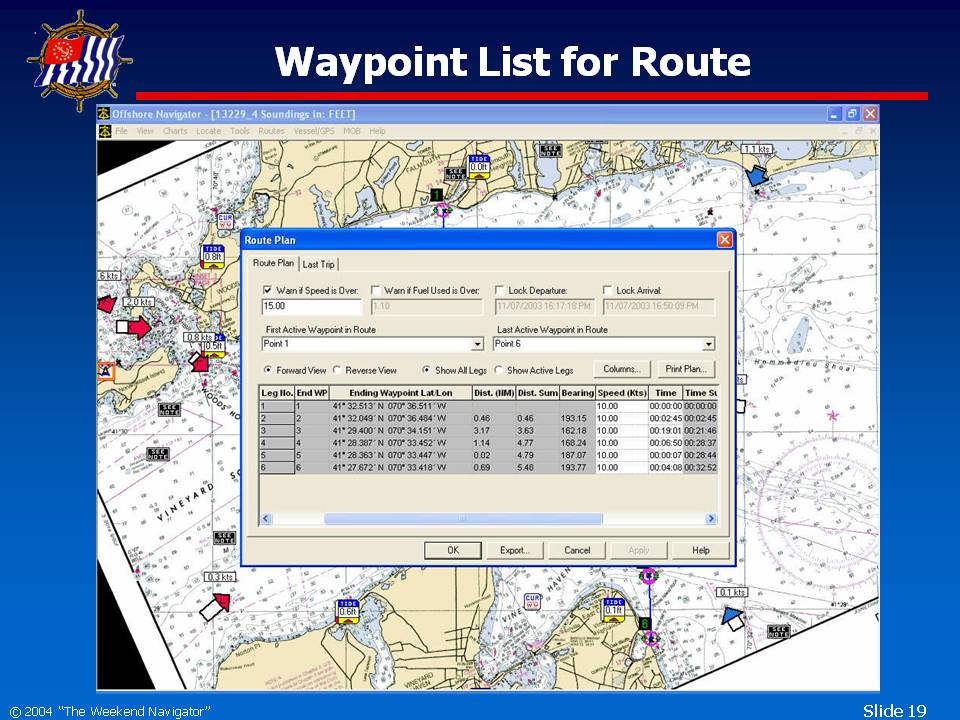This screenshot has width=960, height=720.
Task: Click the Columns... button
Action: 621,369
